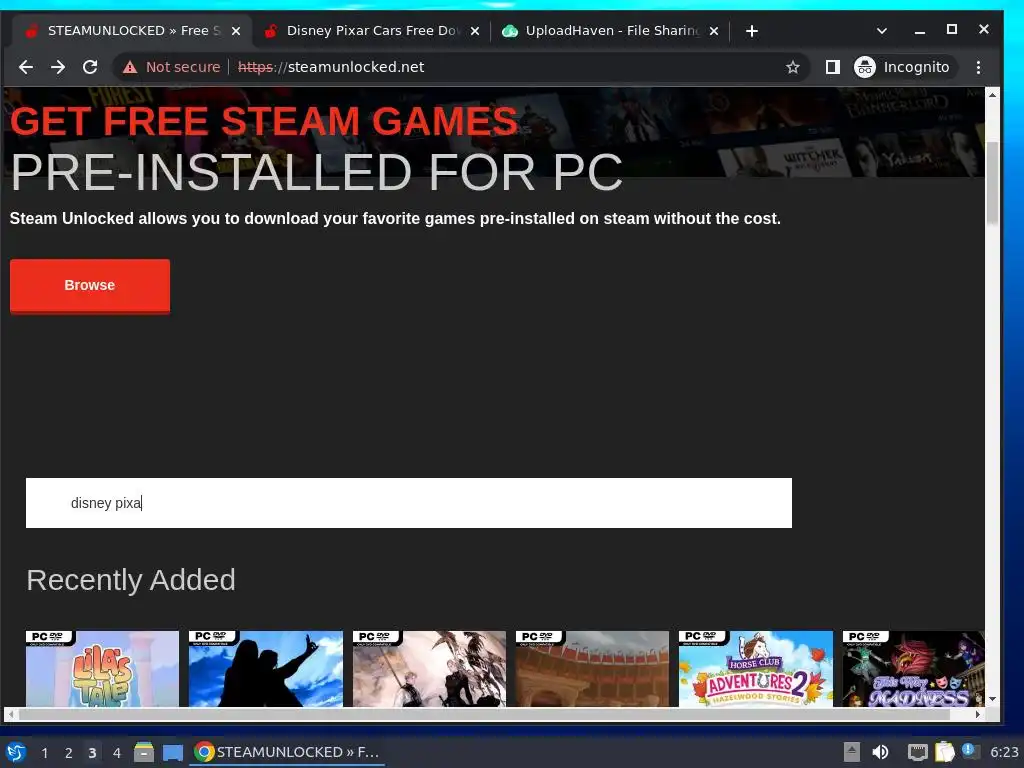Go forward using the browser forward arrow

pyautogui.click(x=58, y=67)
